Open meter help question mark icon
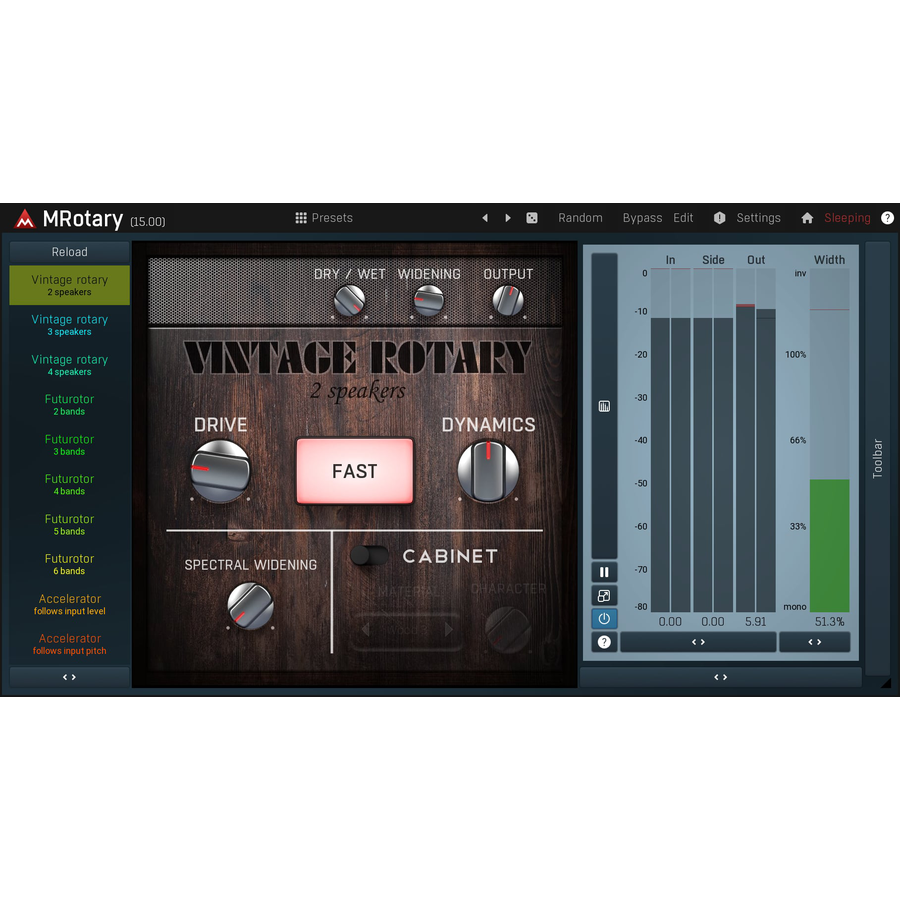Viewport: 900px width, 900px height. pyautogui.click(x=604, y=642)
